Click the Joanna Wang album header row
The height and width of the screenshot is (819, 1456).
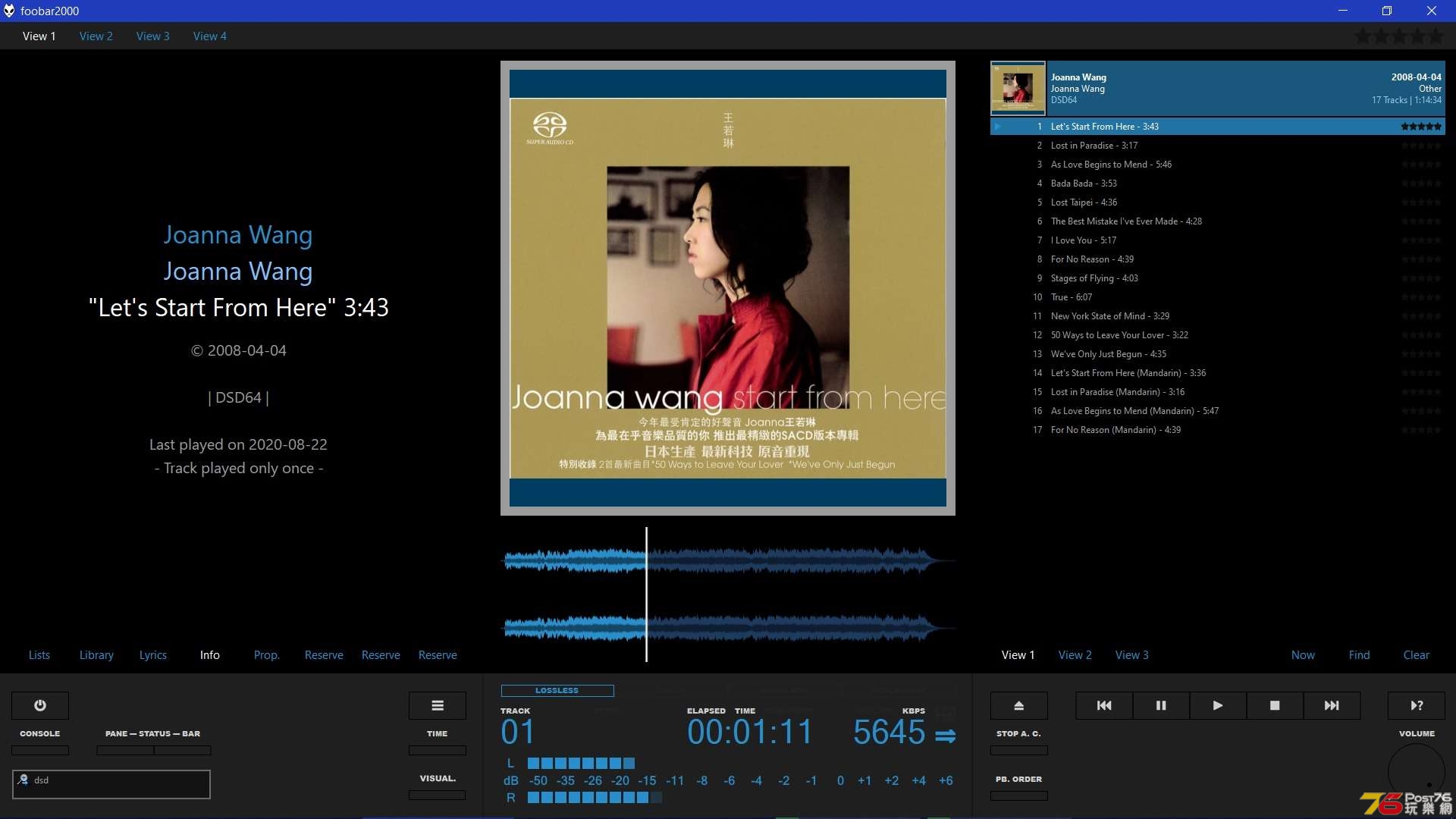(1218, 88)
